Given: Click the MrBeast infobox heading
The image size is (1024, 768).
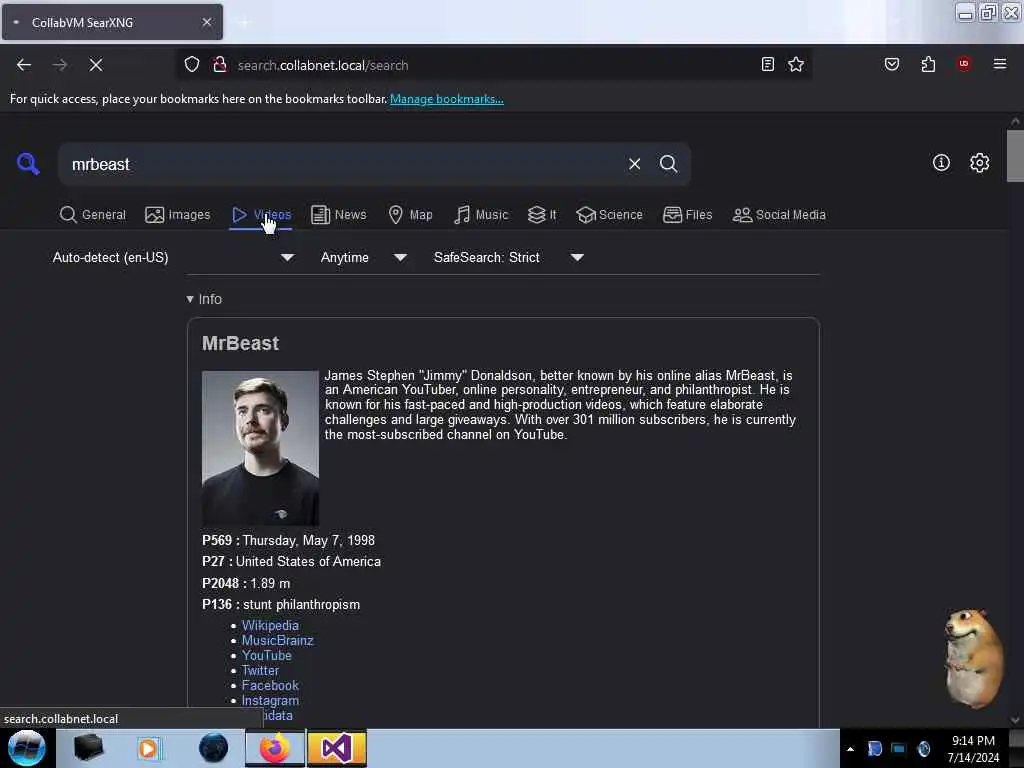Looking at the screenshot, I should coord(240,344).
